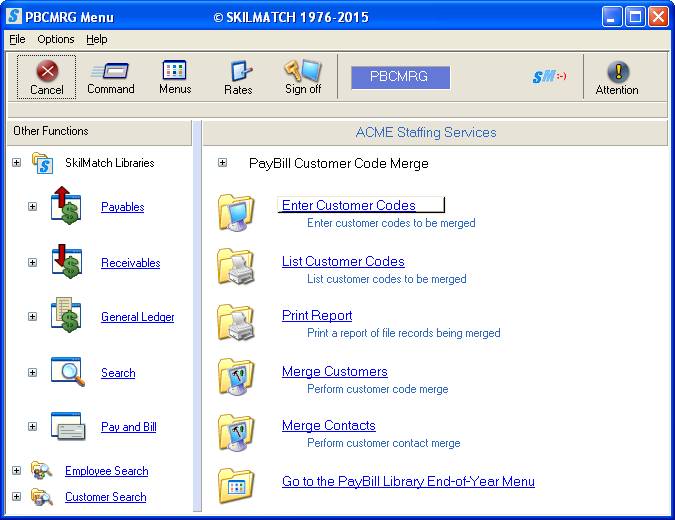The height and width of the screenshot is (520, 675).
Task: Expand the Payables node
Action: pos(32,207)
